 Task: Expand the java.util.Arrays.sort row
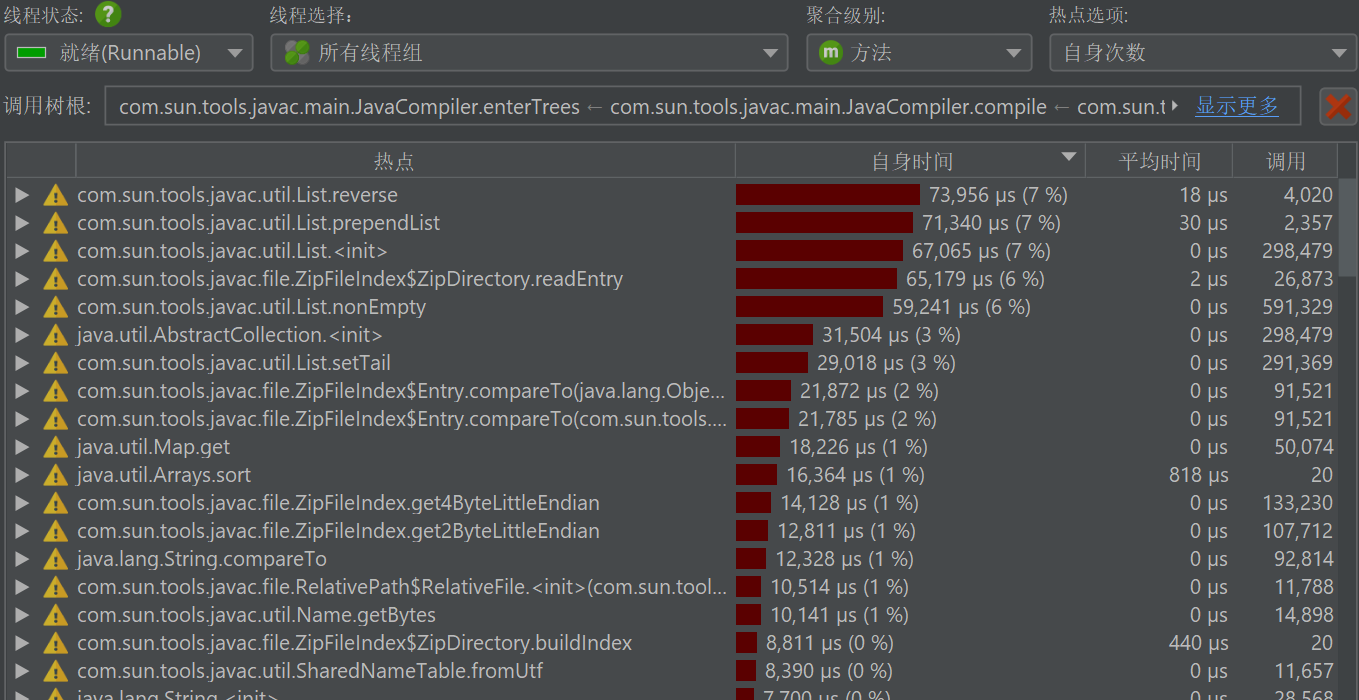click(22, 475)
